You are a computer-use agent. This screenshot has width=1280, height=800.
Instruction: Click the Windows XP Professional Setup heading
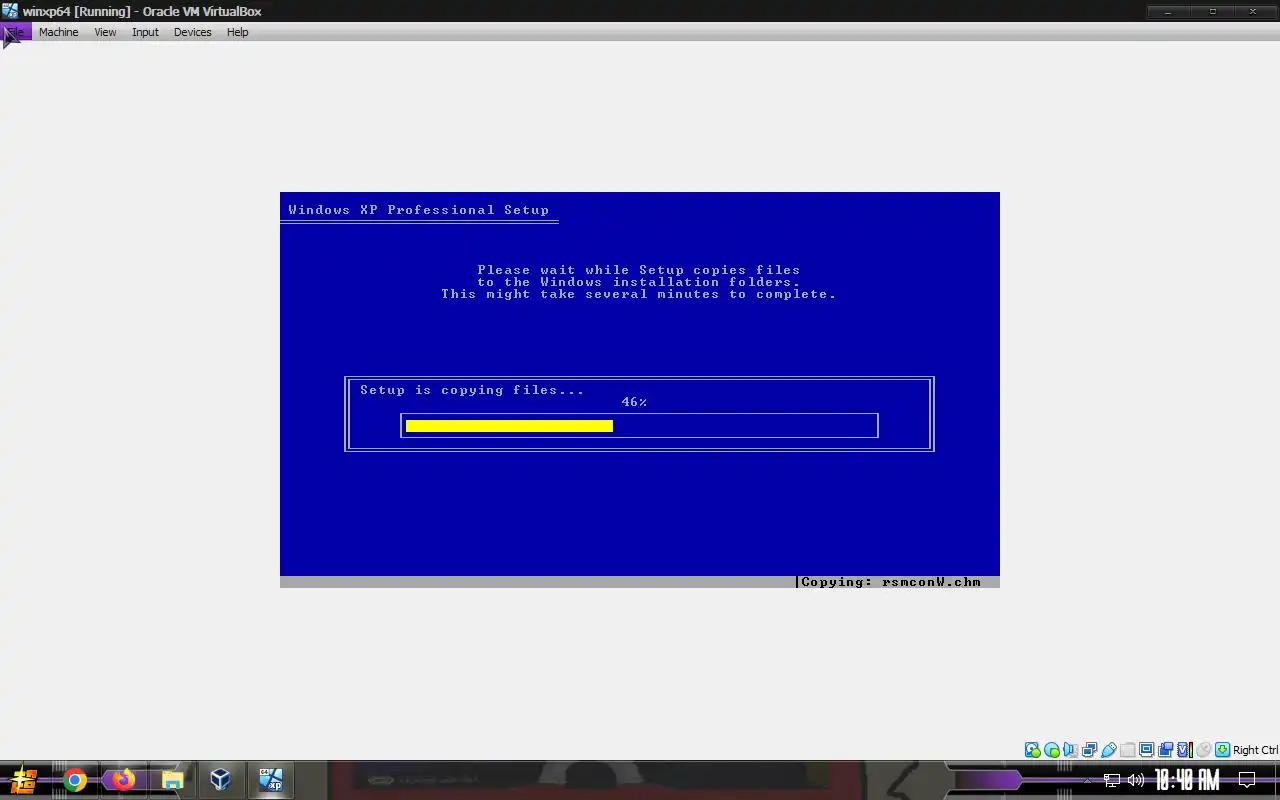click(418, 210)
